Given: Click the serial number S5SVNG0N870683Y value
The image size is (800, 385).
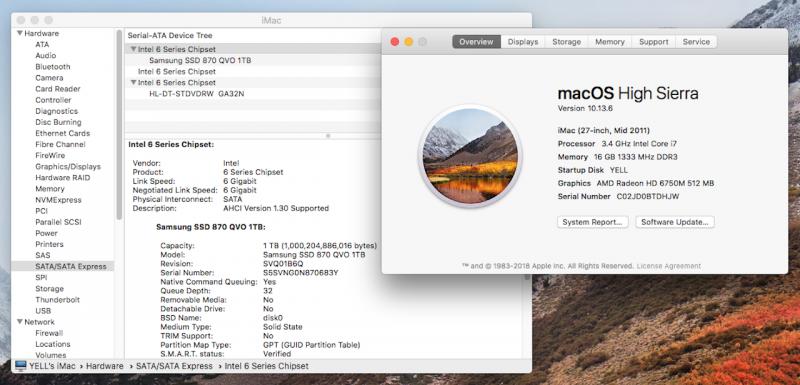Looking at the screenshot, I should tap(301, 273).
